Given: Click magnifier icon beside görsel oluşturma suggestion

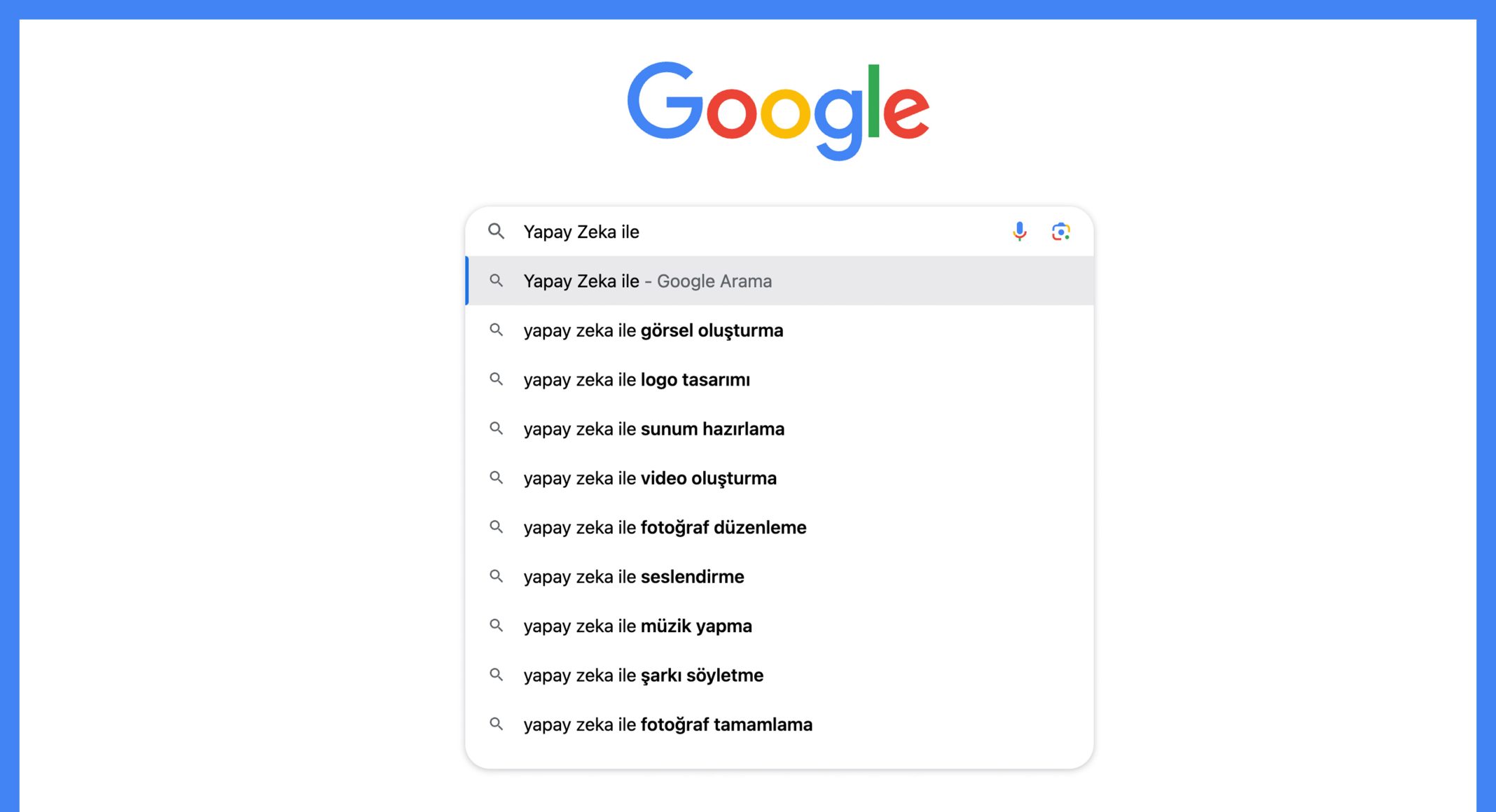Looking at the screenshot, I should pyautogui.click(x=496, y=330).
